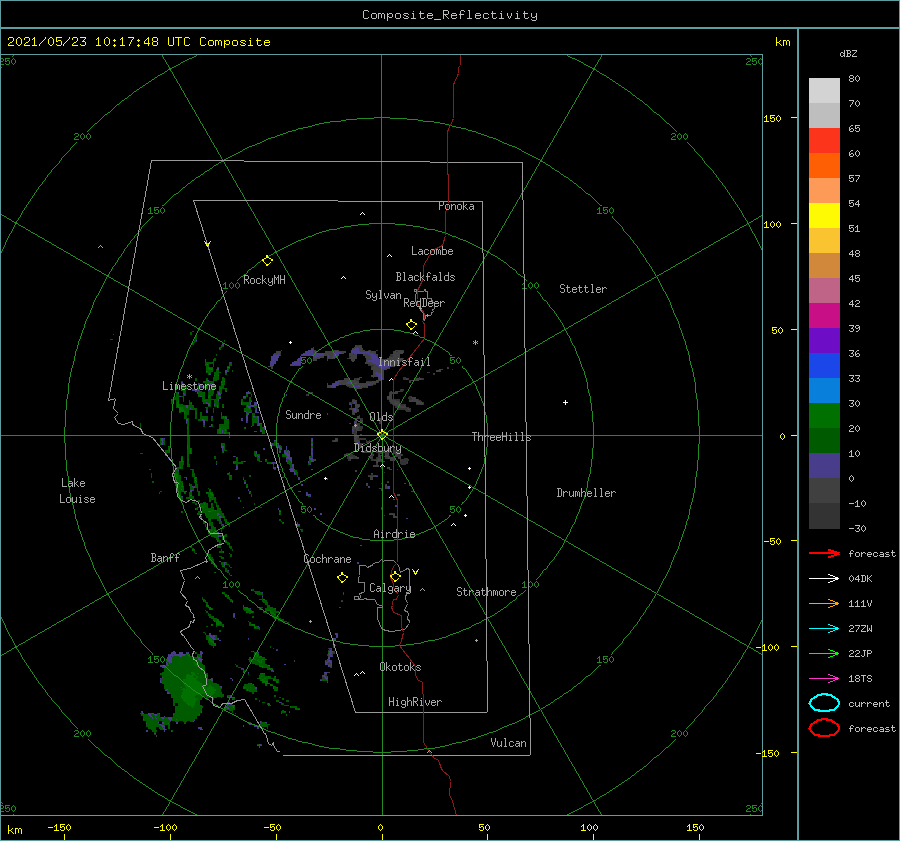Pick the 80 dBZ light gray swatch

pyautogui.click(x=824, y=90)
